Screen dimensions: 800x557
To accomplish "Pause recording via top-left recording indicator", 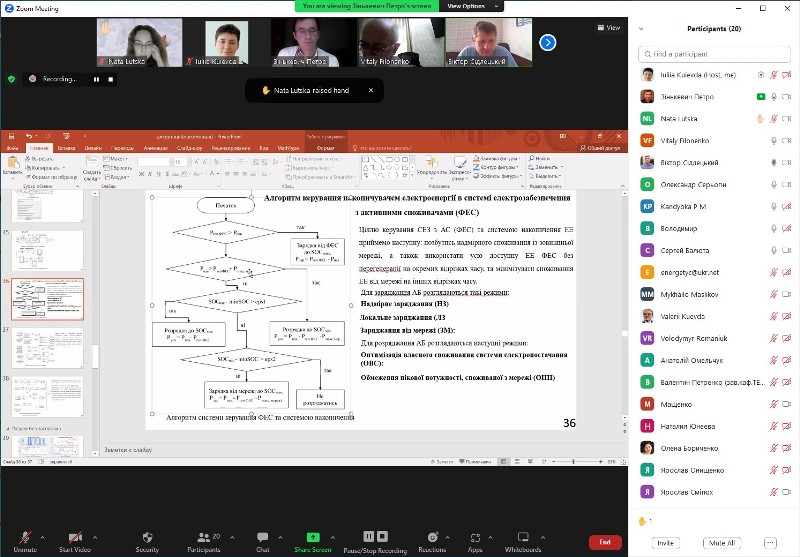I will [96, 80].
